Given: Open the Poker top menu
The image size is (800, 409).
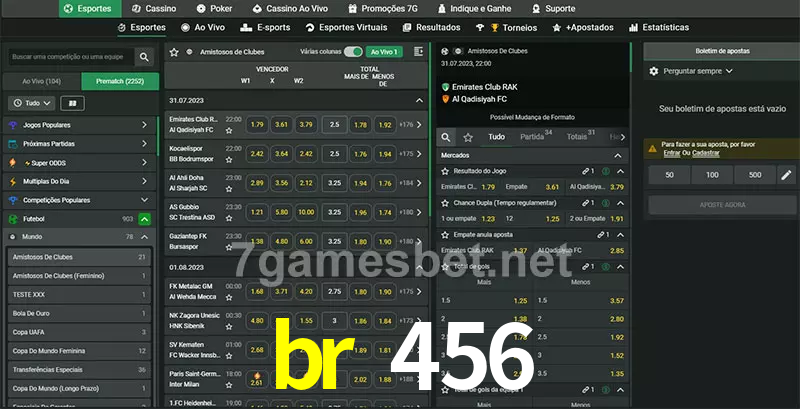Looking at the screenshot, I should [214, 9].
